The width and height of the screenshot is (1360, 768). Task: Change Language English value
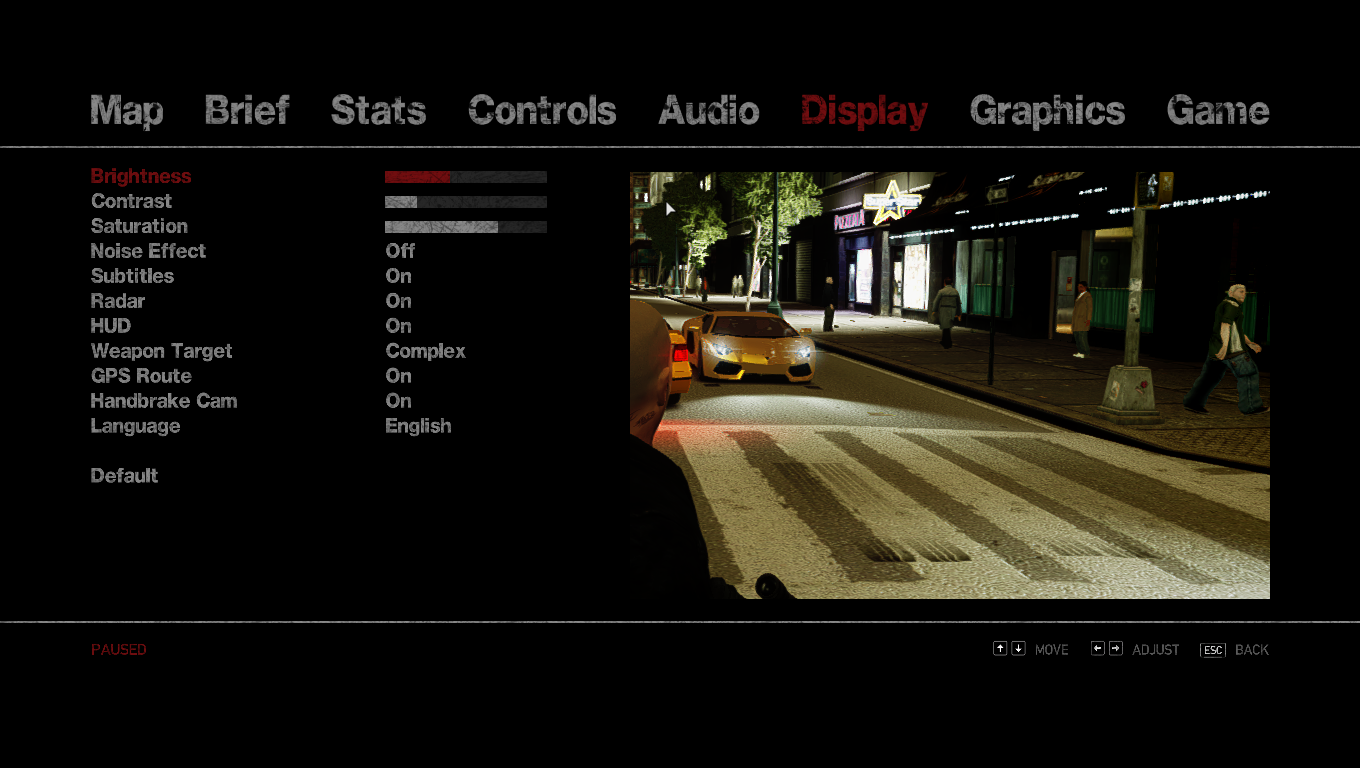[418, 427]
